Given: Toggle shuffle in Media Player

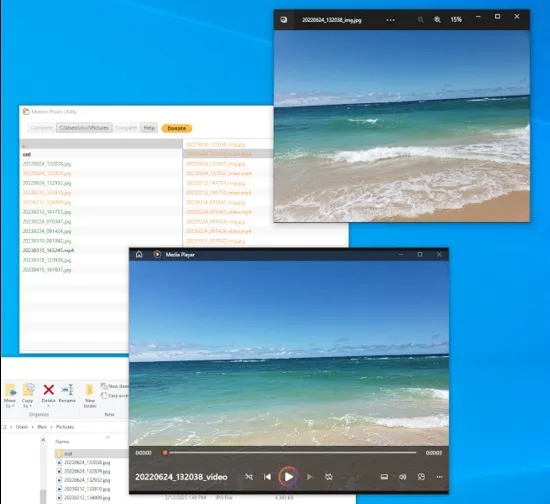Looking at the screenshot, I should pyautogui.click(x=249, y=477).
